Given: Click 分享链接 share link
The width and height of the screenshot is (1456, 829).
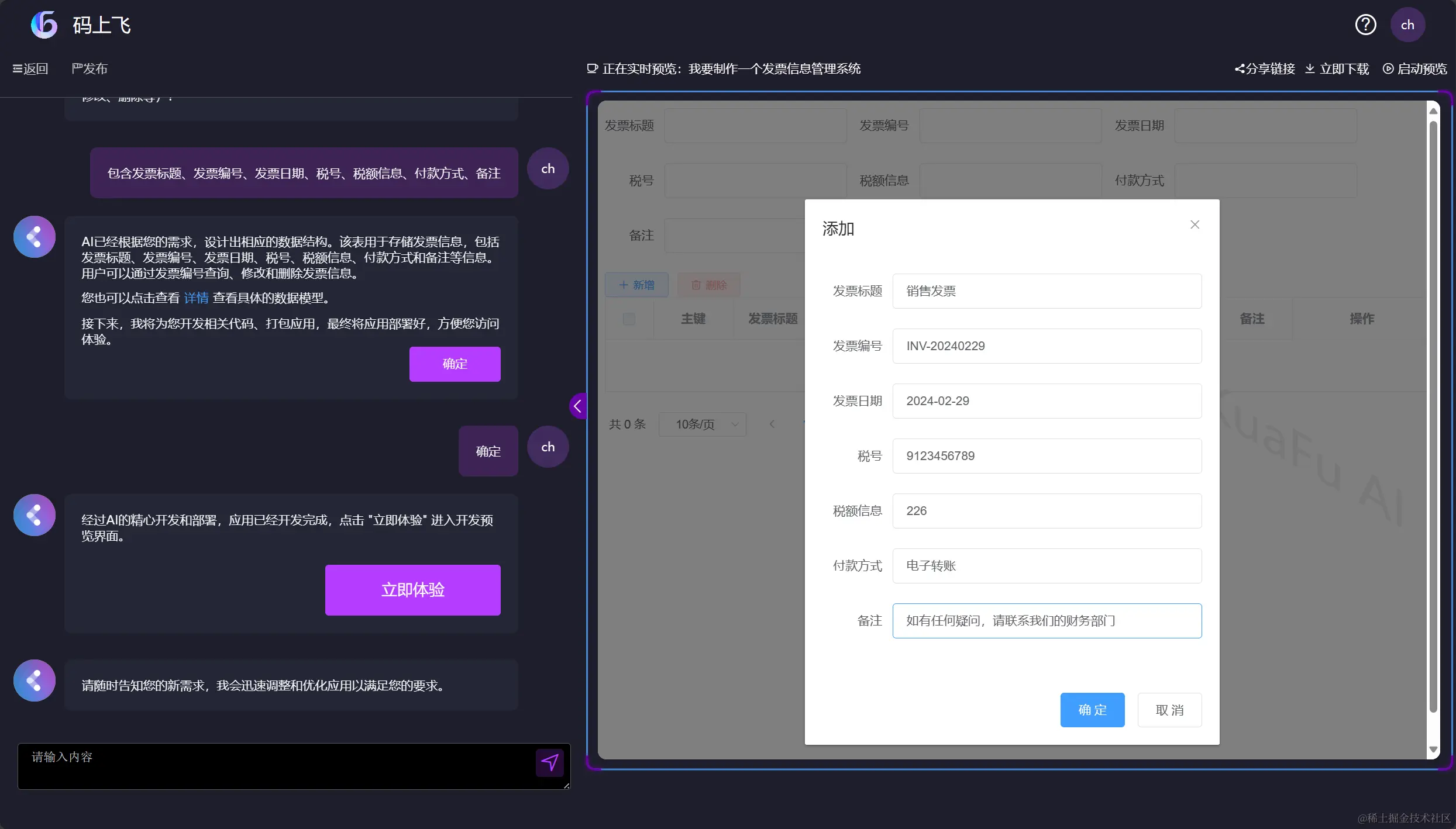Looking at the screenshot, I should point(1265,69).
